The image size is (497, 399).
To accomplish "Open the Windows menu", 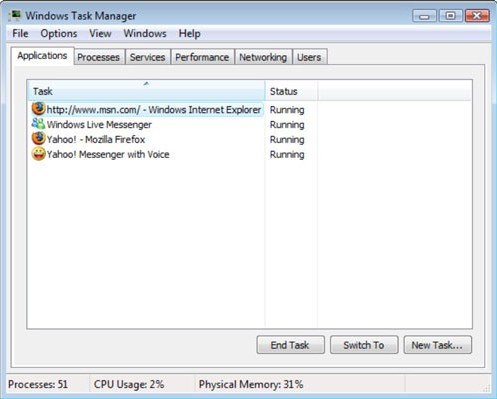I will 145,34.
